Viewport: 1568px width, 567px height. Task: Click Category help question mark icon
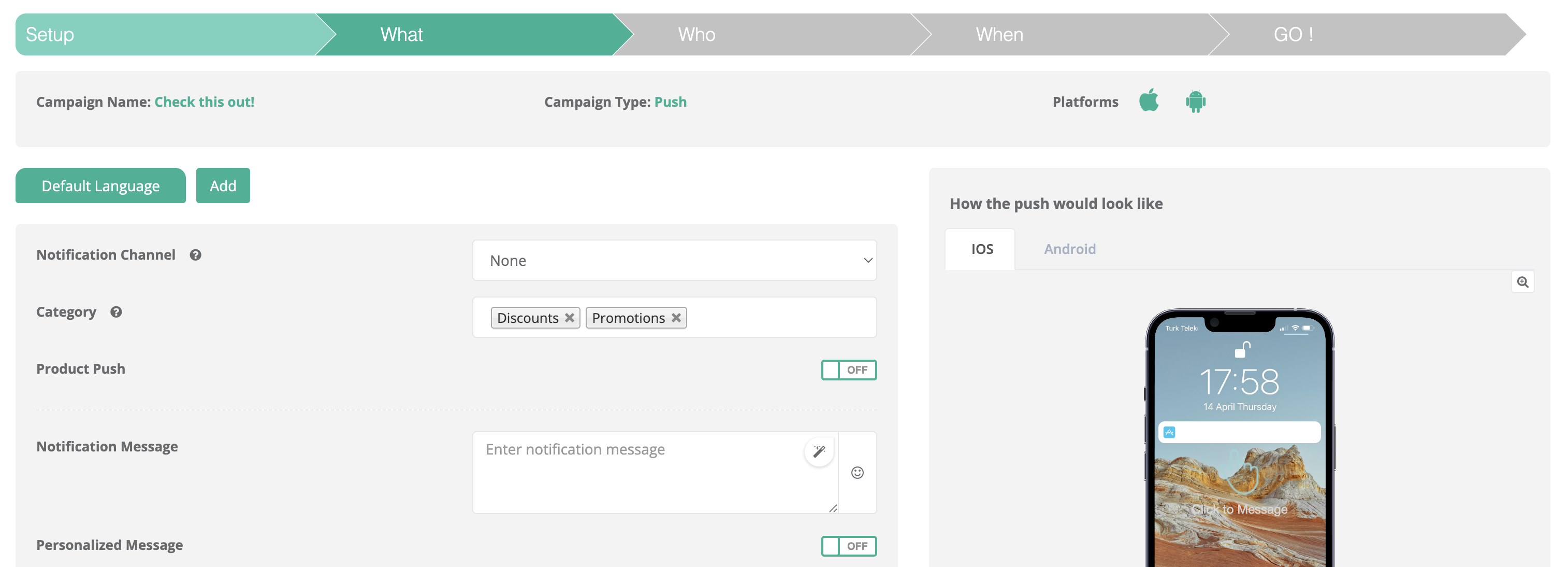[x=117, y=312]
